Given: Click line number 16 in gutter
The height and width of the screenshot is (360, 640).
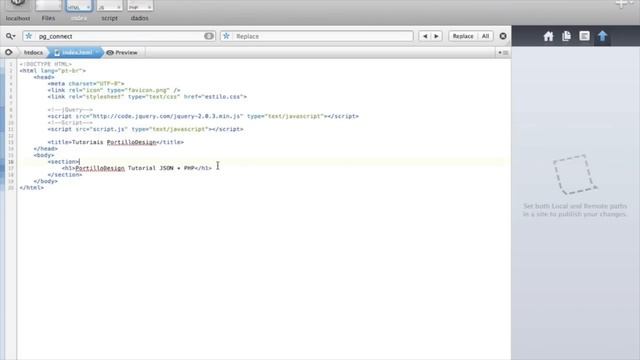Looking at the screenshot, I should (11, 162).
